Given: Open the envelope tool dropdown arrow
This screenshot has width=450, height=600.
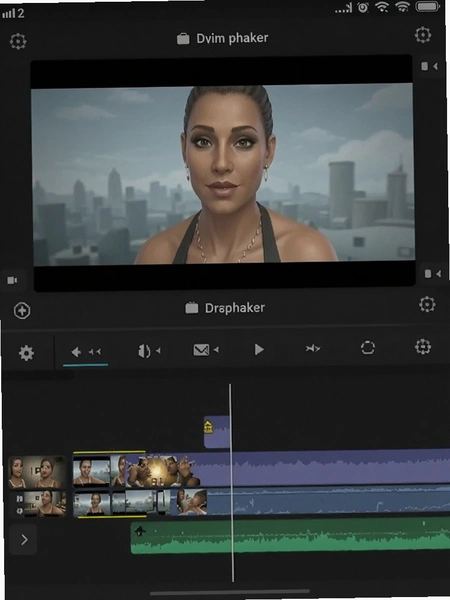Looking at the screenshot, I should (x=216, y=349).
